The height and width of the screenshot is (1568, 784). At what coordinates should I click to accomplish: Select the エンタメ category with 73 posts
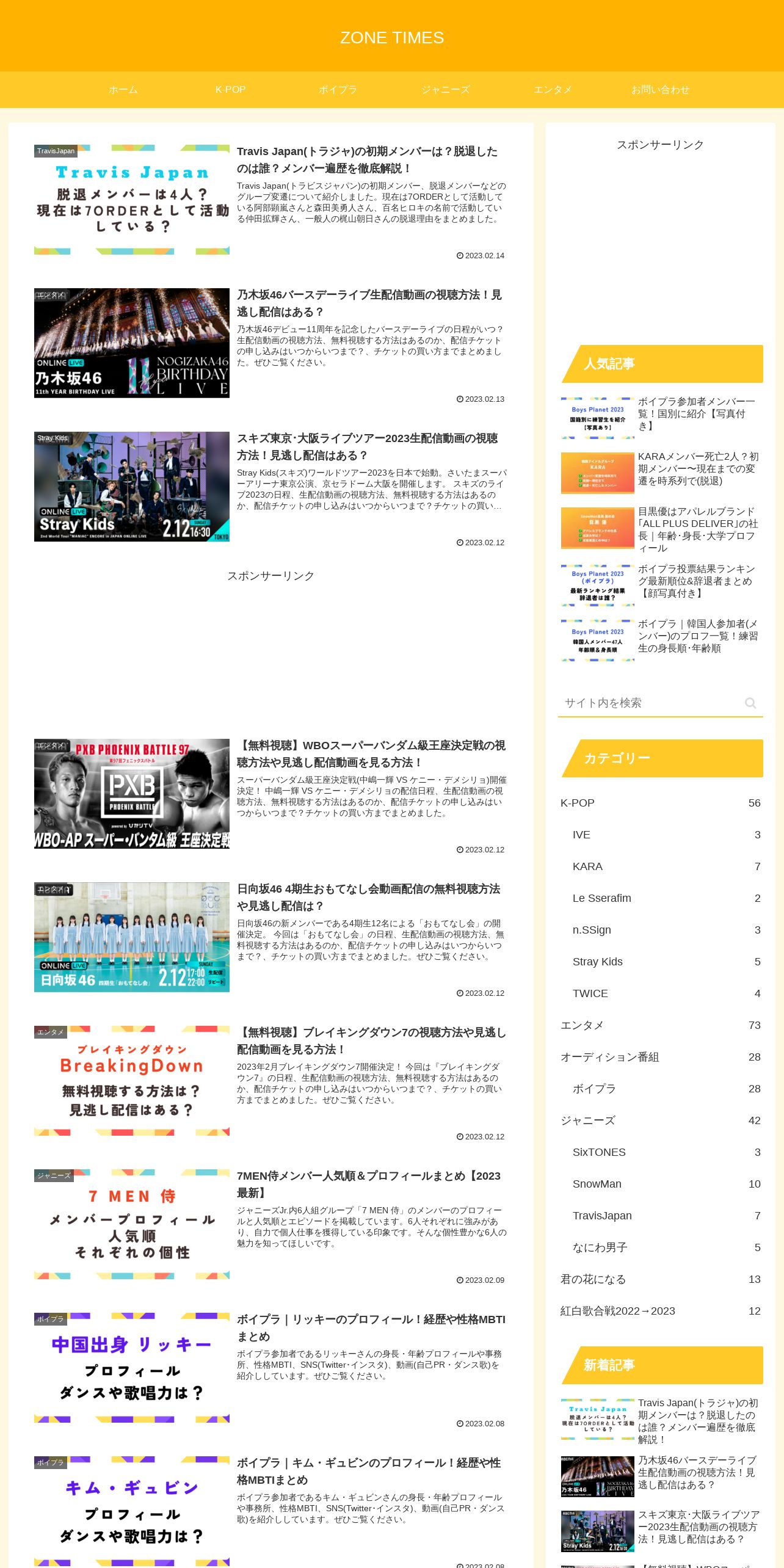661,1025
